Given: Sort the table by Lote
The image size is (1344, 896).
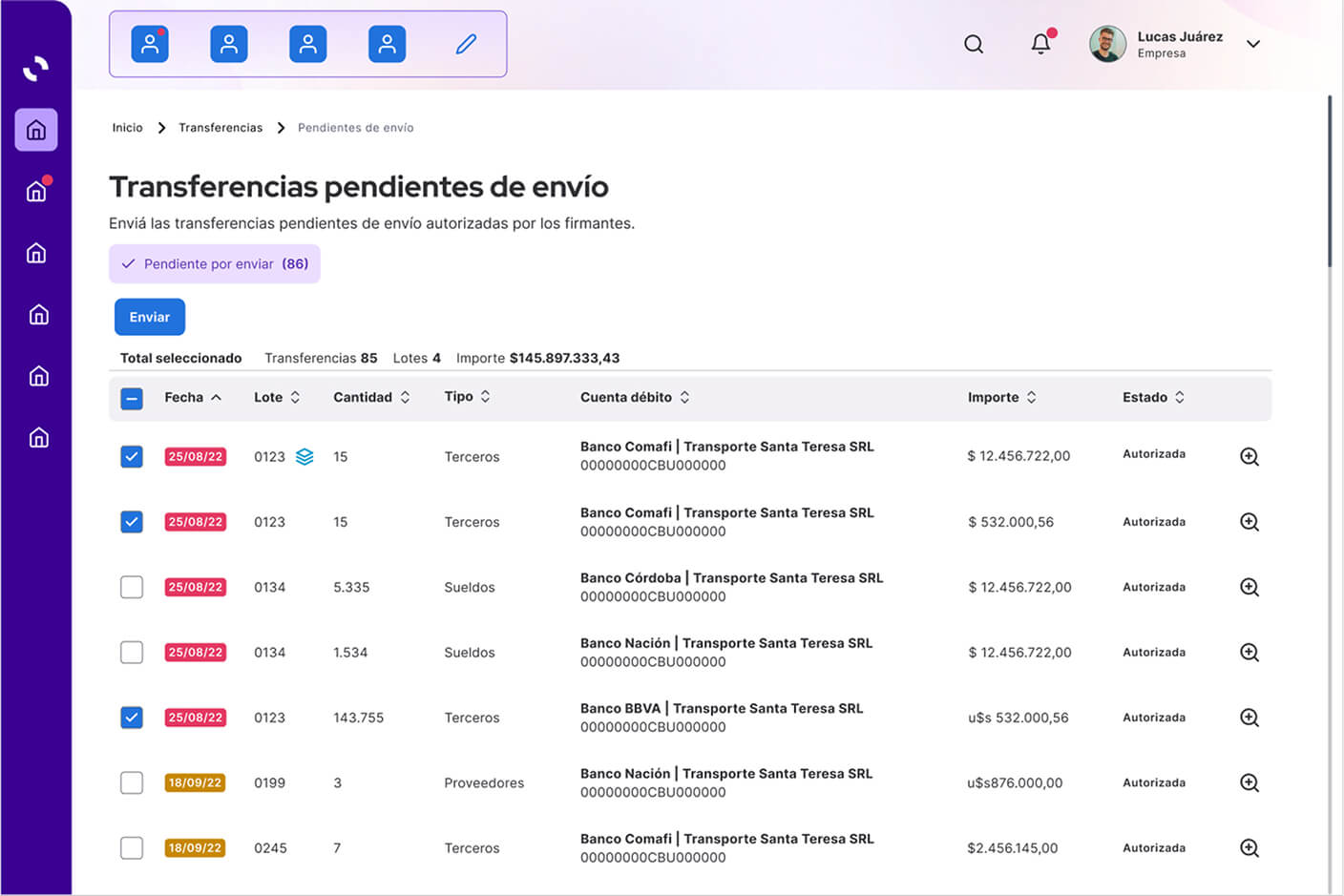Looking at the screenshot, I should 277,397.
